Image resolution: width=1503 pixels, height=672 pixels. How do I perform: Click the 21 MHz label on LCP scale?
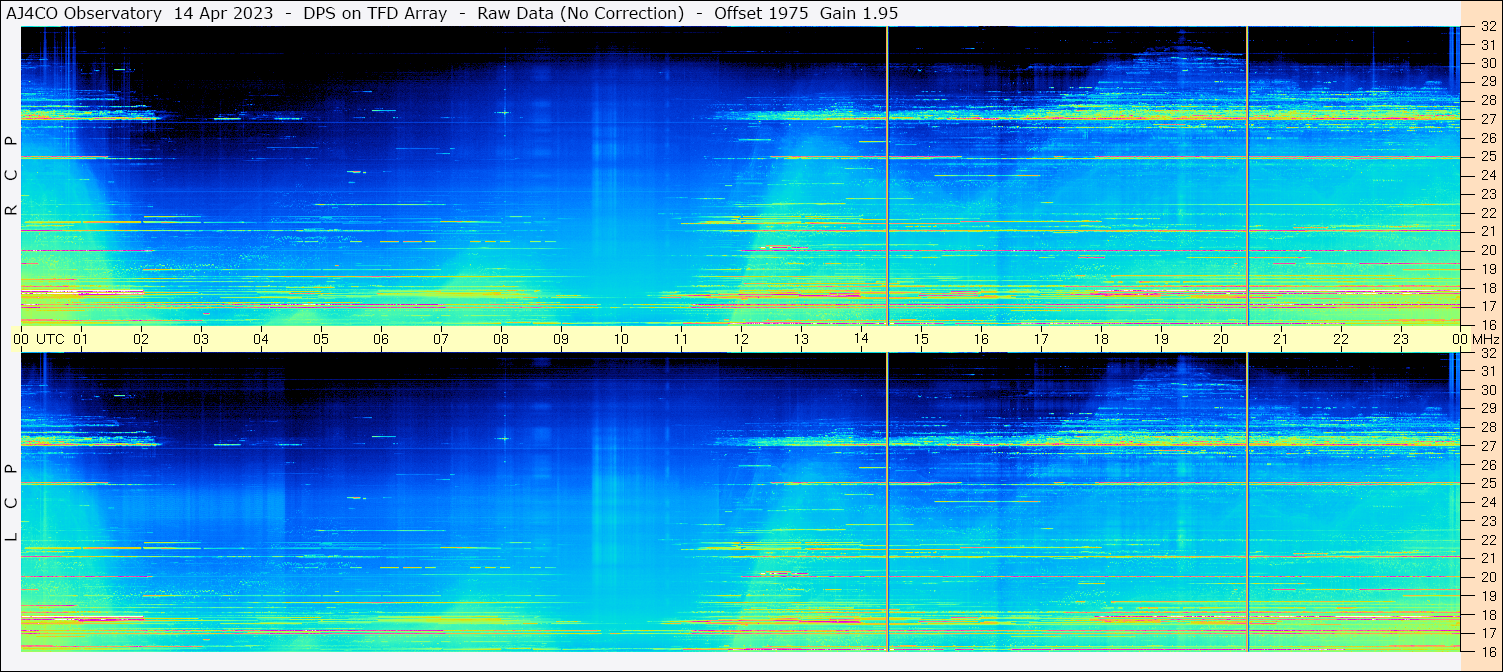1487,558
